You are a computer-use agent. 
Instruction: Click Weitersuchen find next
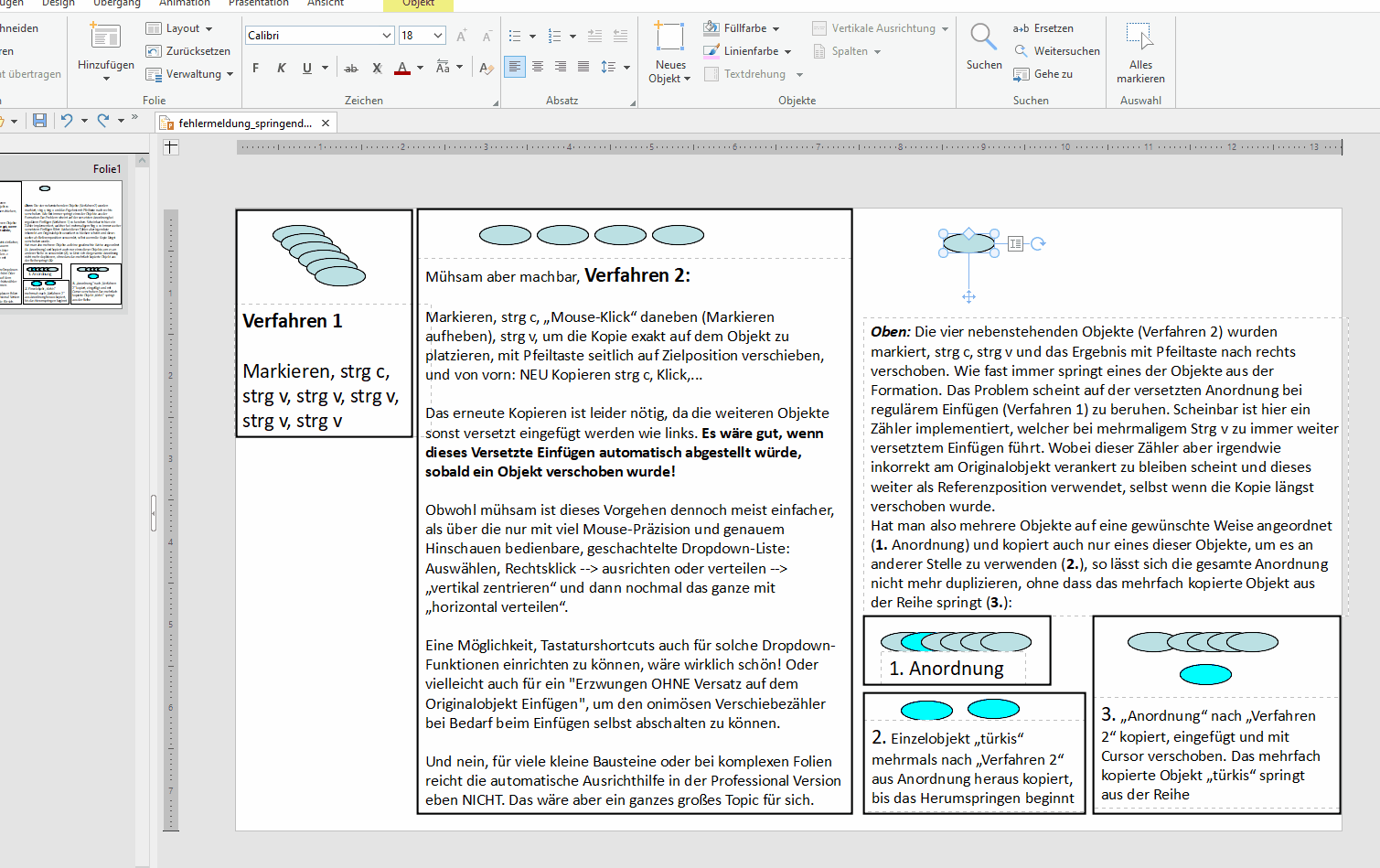(1057, 51)
